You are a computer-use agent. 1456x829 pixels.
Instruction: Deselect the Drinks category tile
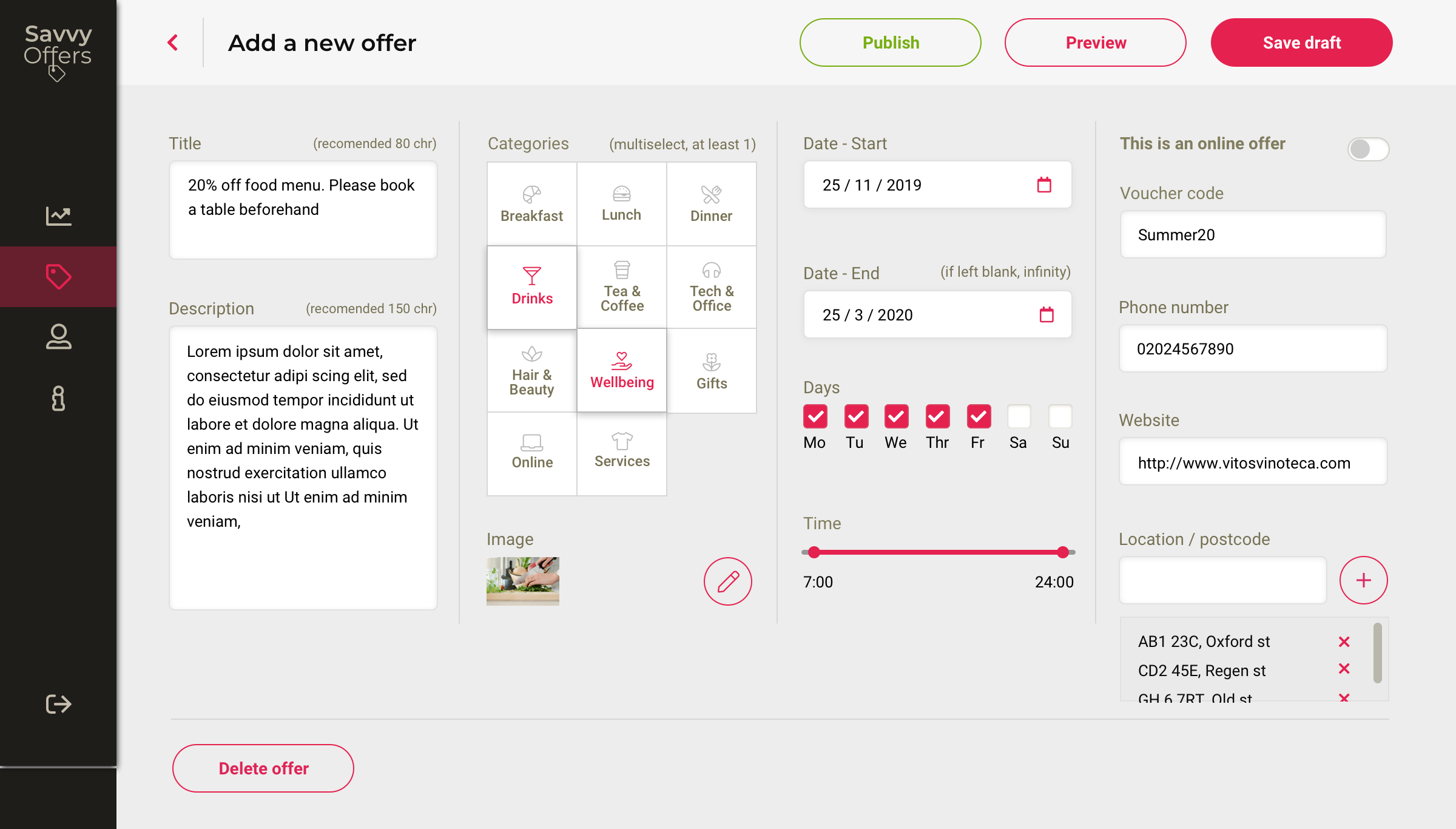tap(531, 287)
